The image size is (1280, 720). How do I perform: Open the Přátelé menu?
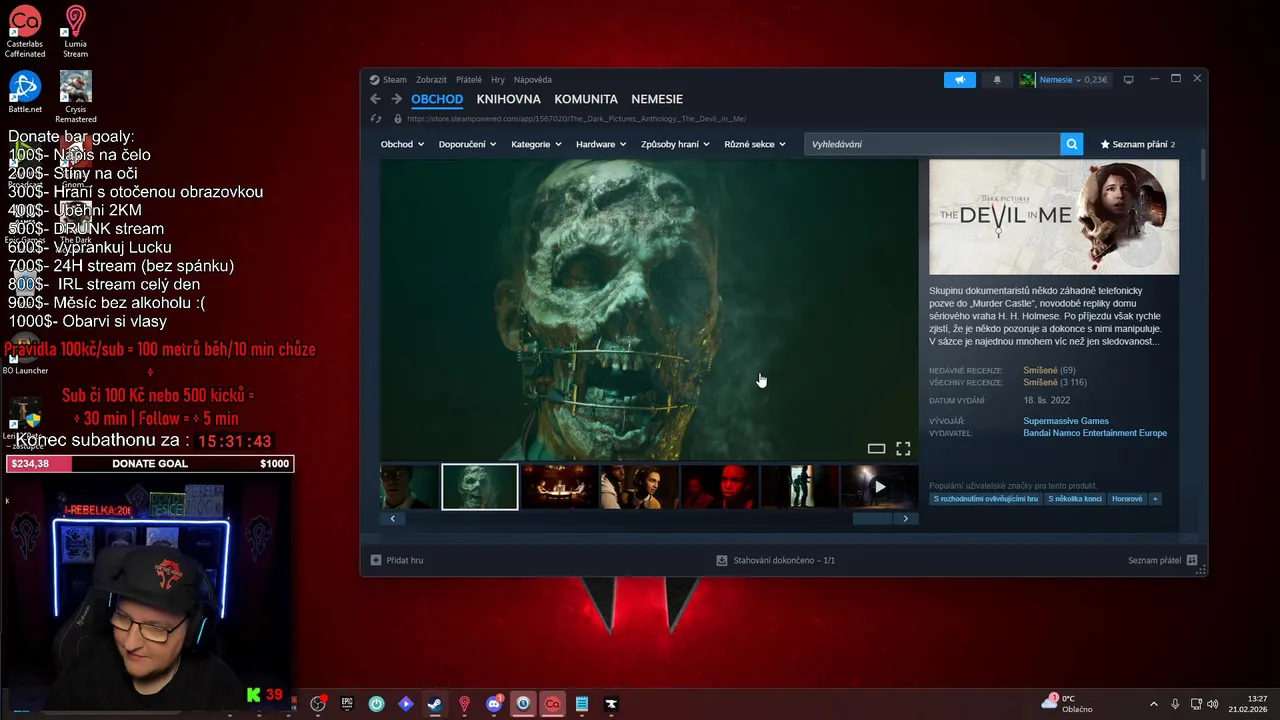click(468, 80)
